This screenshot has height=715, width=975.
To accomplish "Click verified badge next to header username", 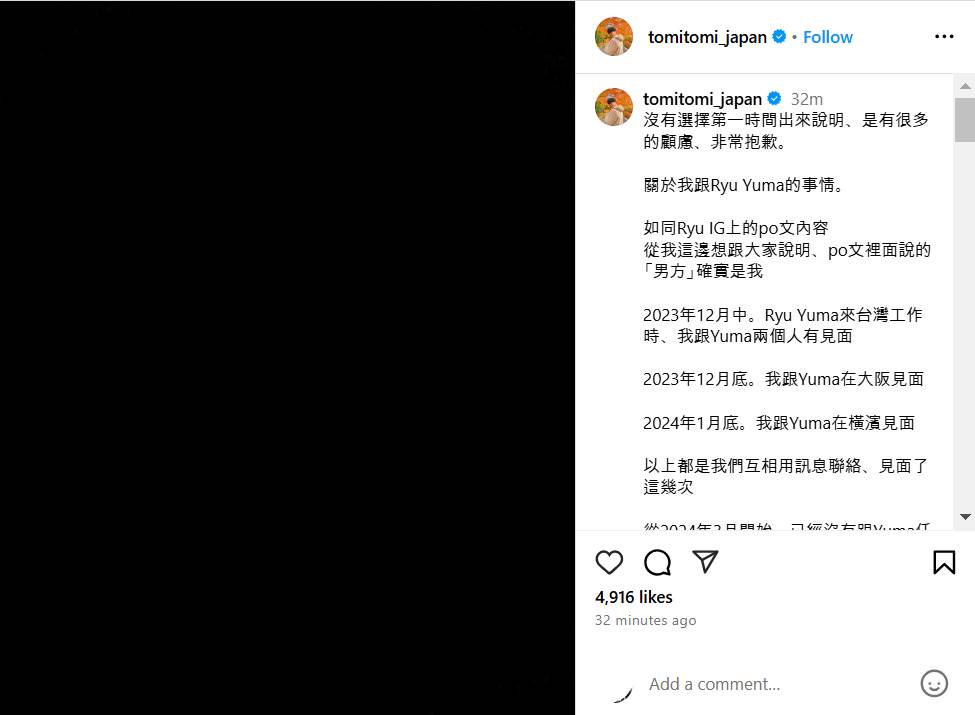I will (x=779, y=37).
